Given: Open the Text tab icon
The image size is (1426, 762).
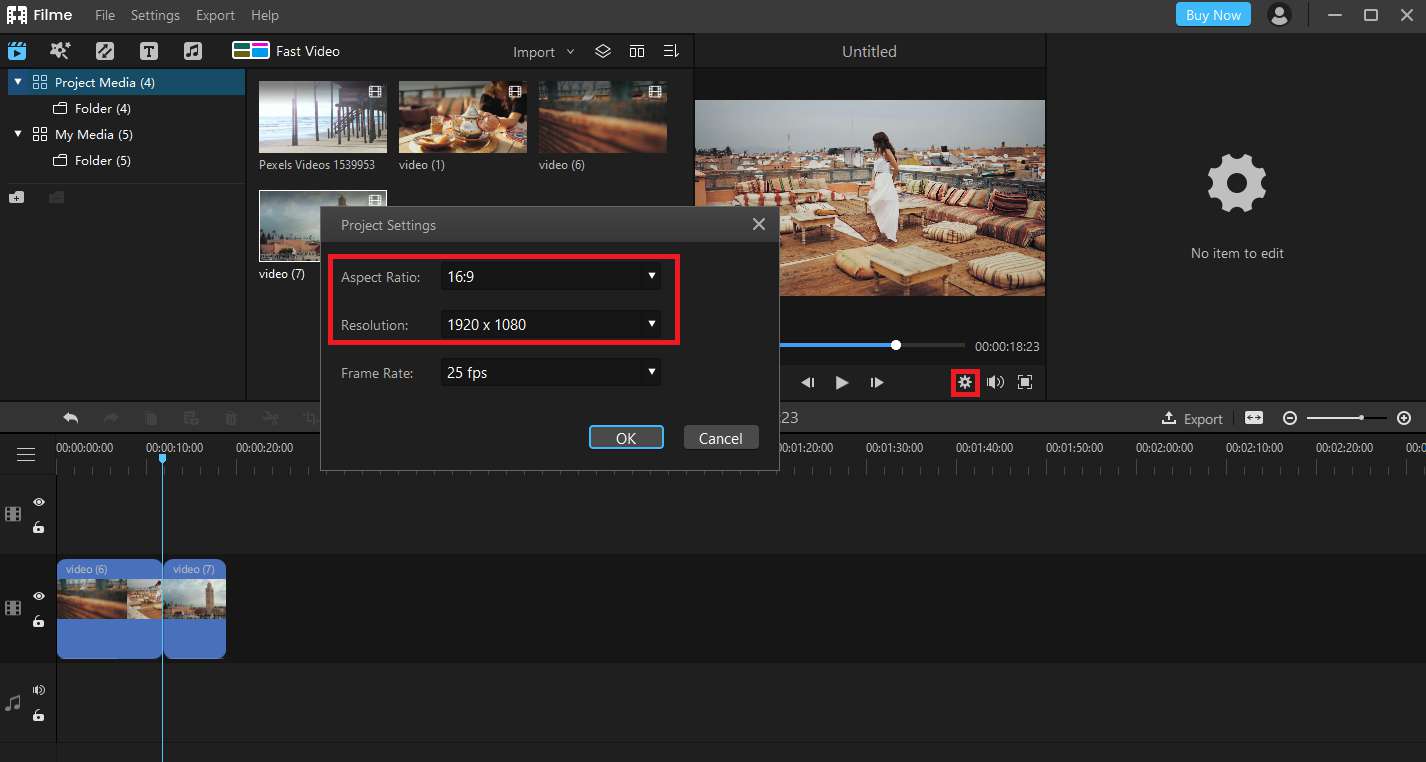Looking at the screenshot, I should click(x=149, y=51).
